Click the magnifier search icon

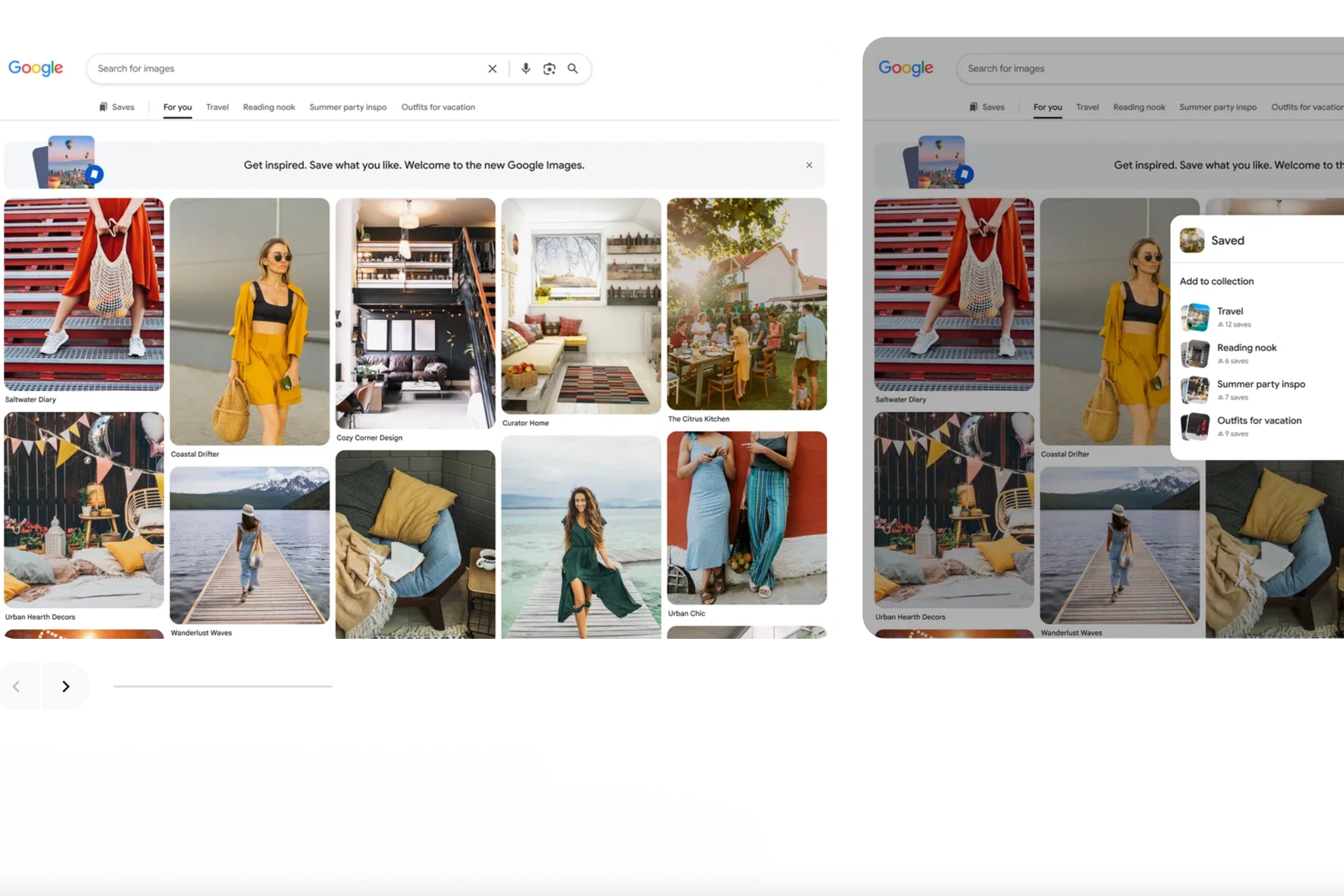[x=573, y=69]
